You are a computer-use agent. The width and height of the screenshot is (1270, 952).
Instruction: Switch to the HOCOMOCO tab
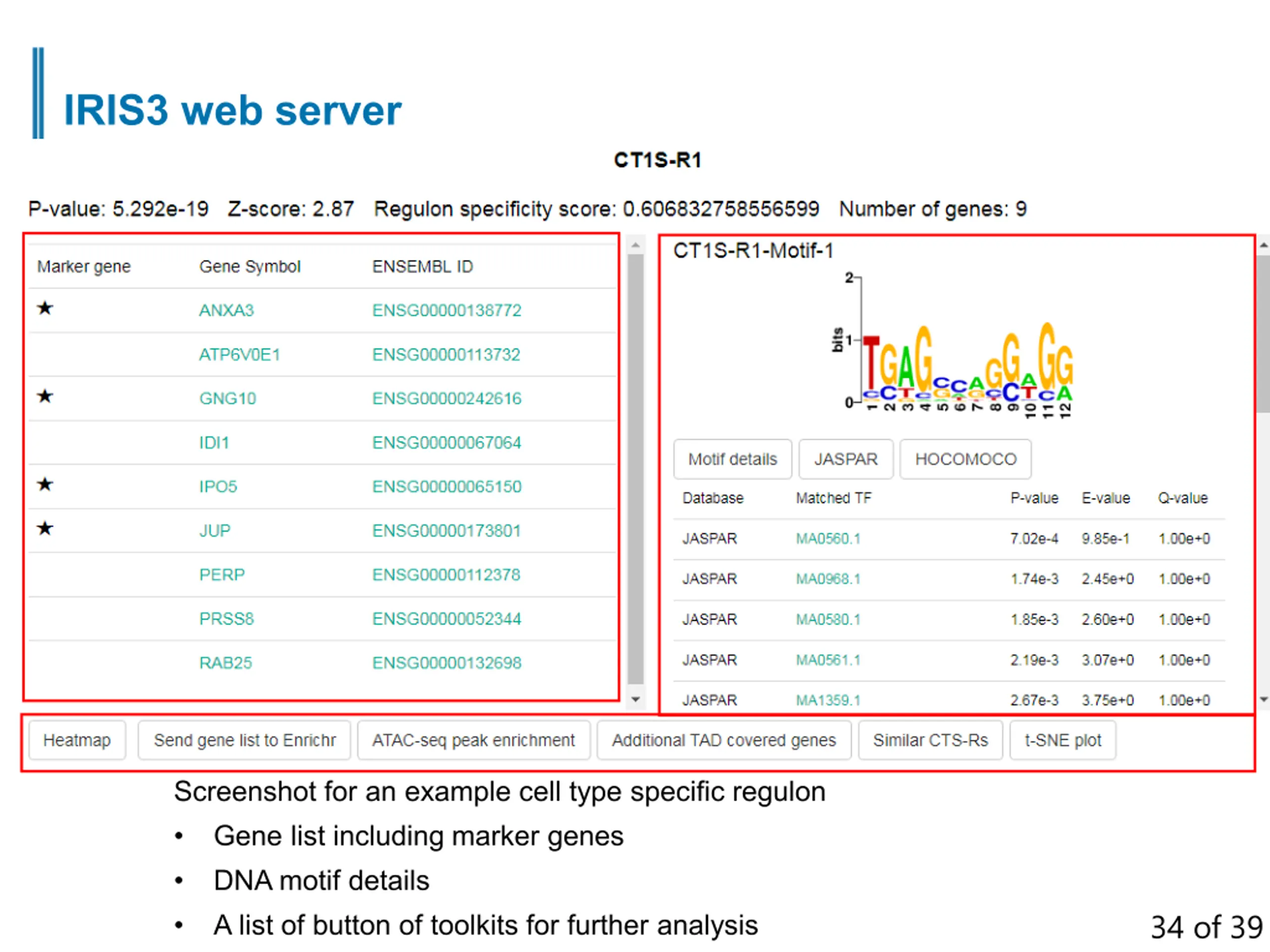[966, 459]
